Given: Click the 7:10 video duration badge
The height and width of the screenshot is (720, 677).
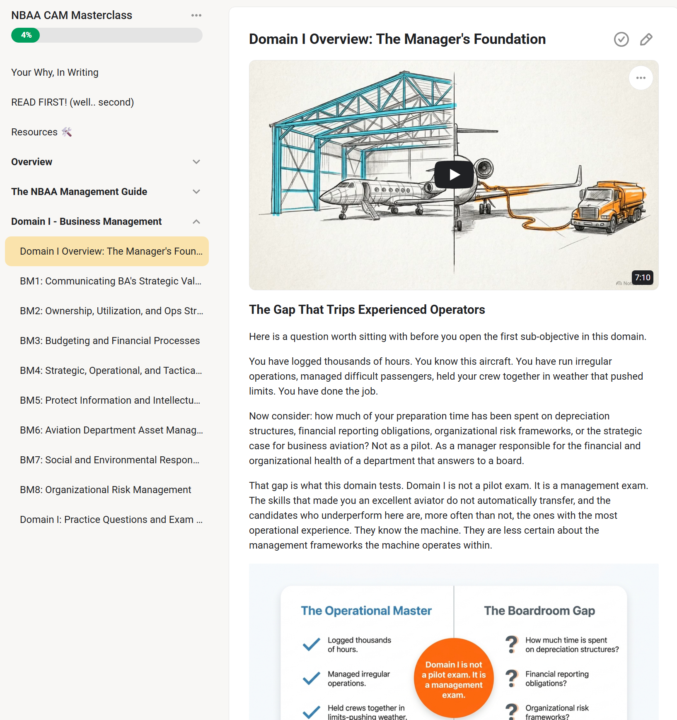Looking at the screenshot, I should (x=642, y=277).
